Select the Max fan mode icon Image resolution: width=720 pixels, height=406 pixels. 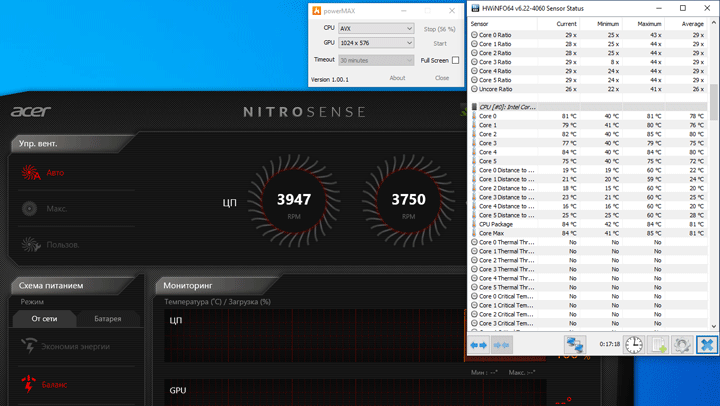click(29, 209)
